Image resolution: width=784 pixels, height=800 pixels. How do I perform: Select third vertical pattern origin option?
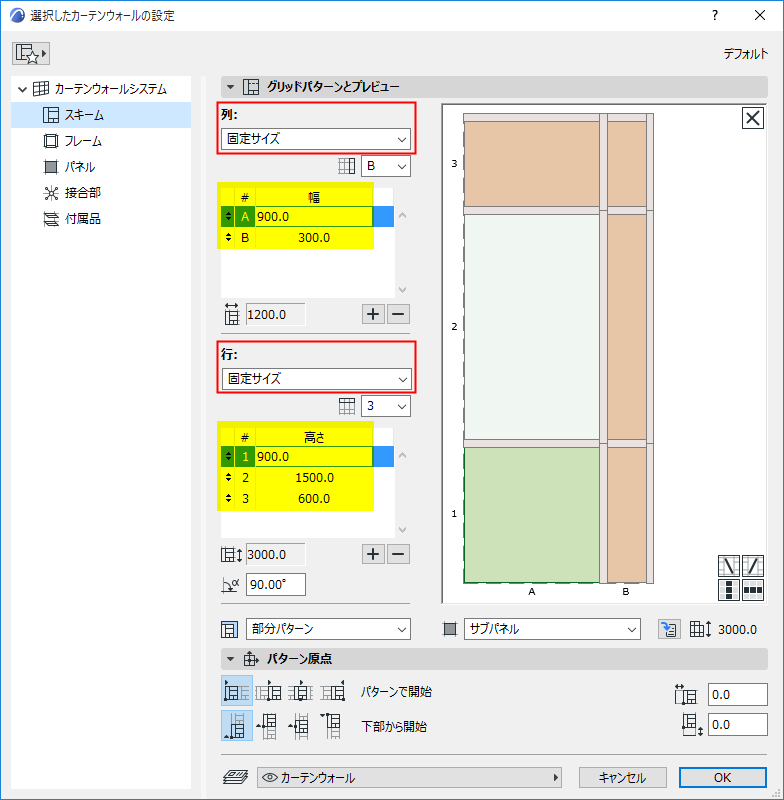299,726
